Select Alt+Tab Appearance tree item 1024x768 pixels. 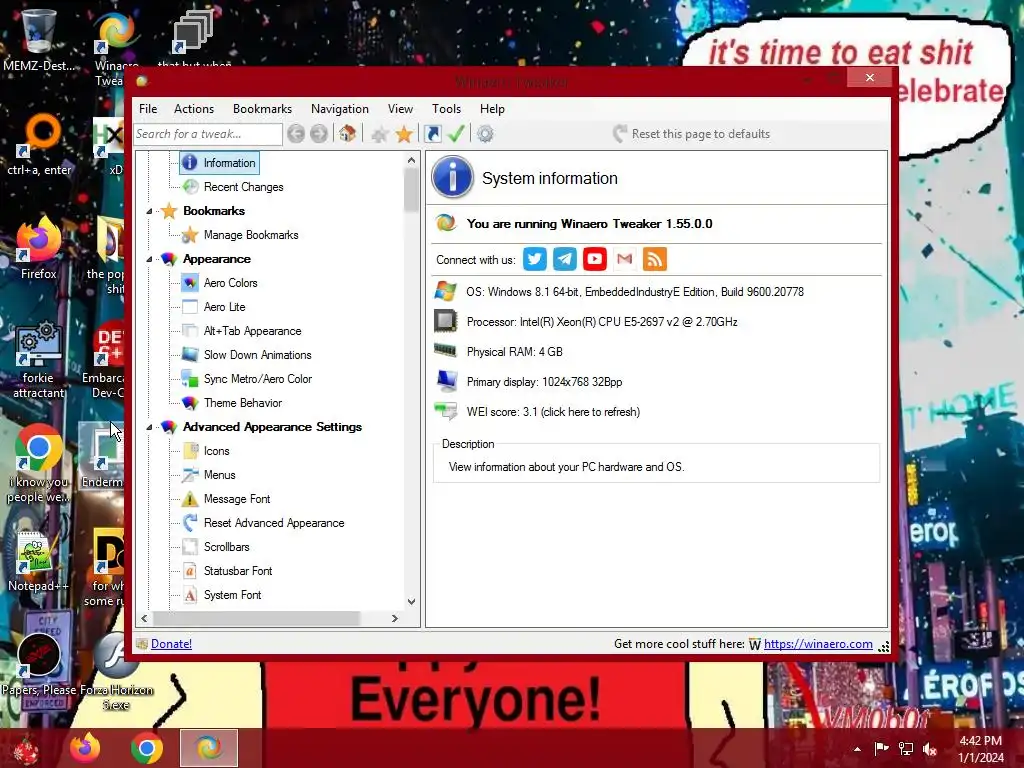252,331
